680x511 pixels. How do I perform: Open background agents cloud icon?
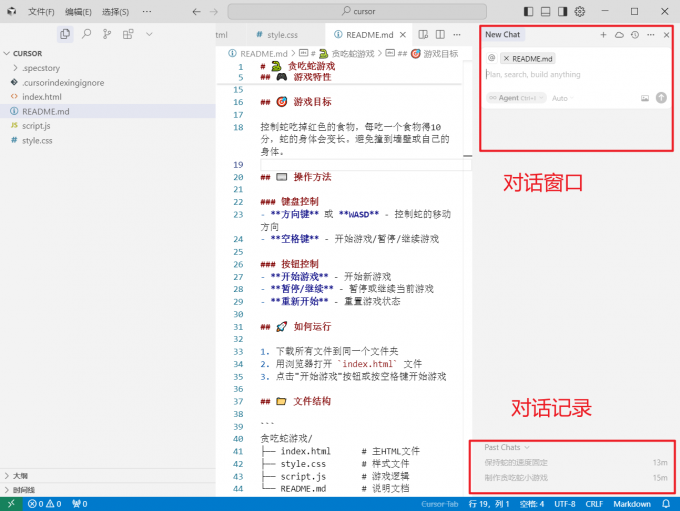coord(619,35)
